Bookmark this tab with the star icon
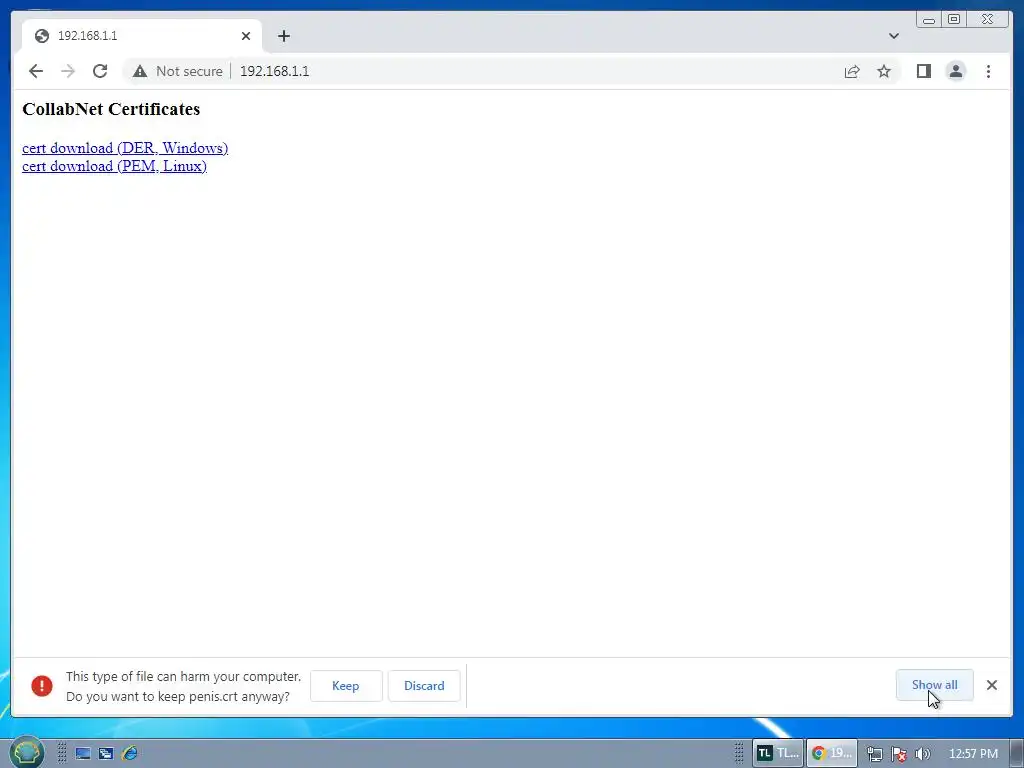 [x=884, y=71]
